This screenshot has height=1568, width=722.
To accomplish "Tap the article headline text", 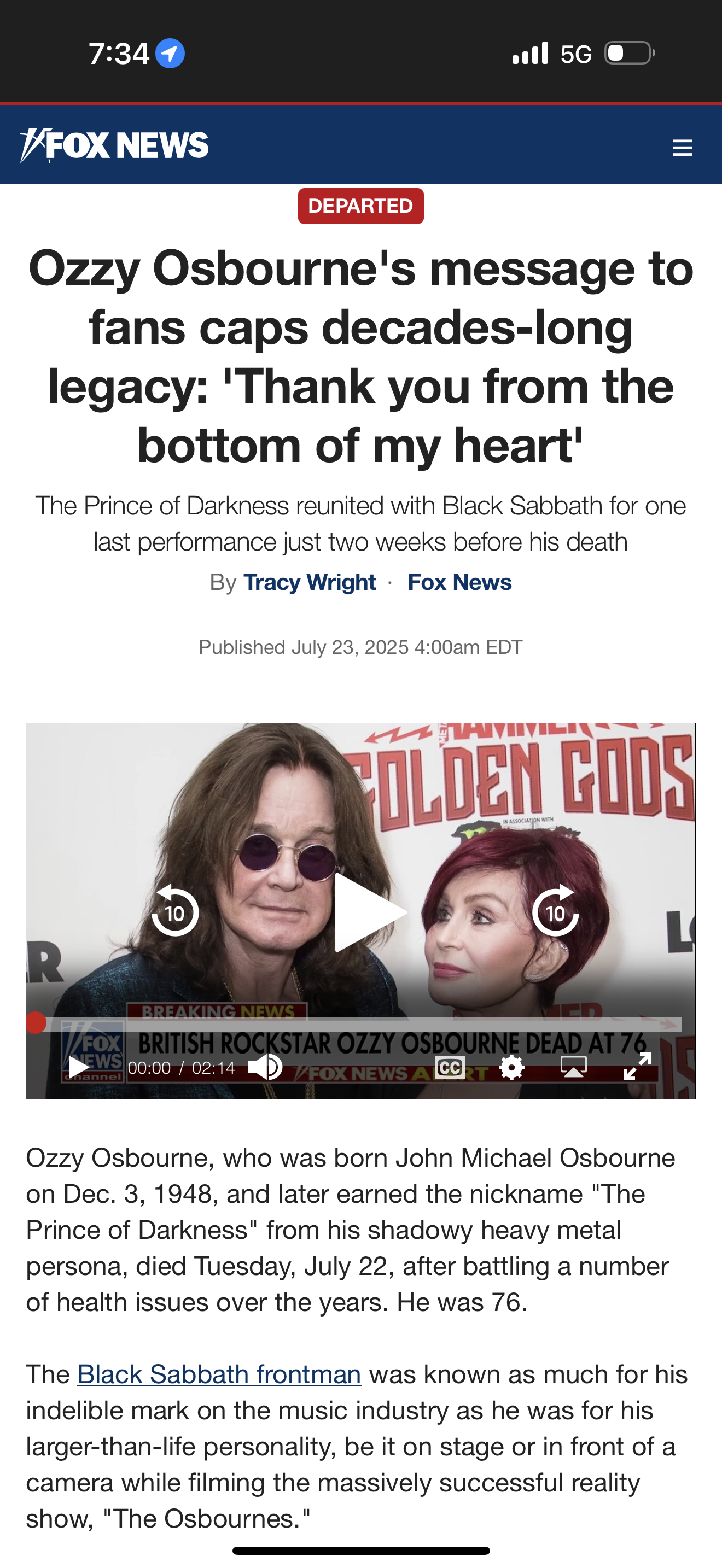I will [361, 356].
